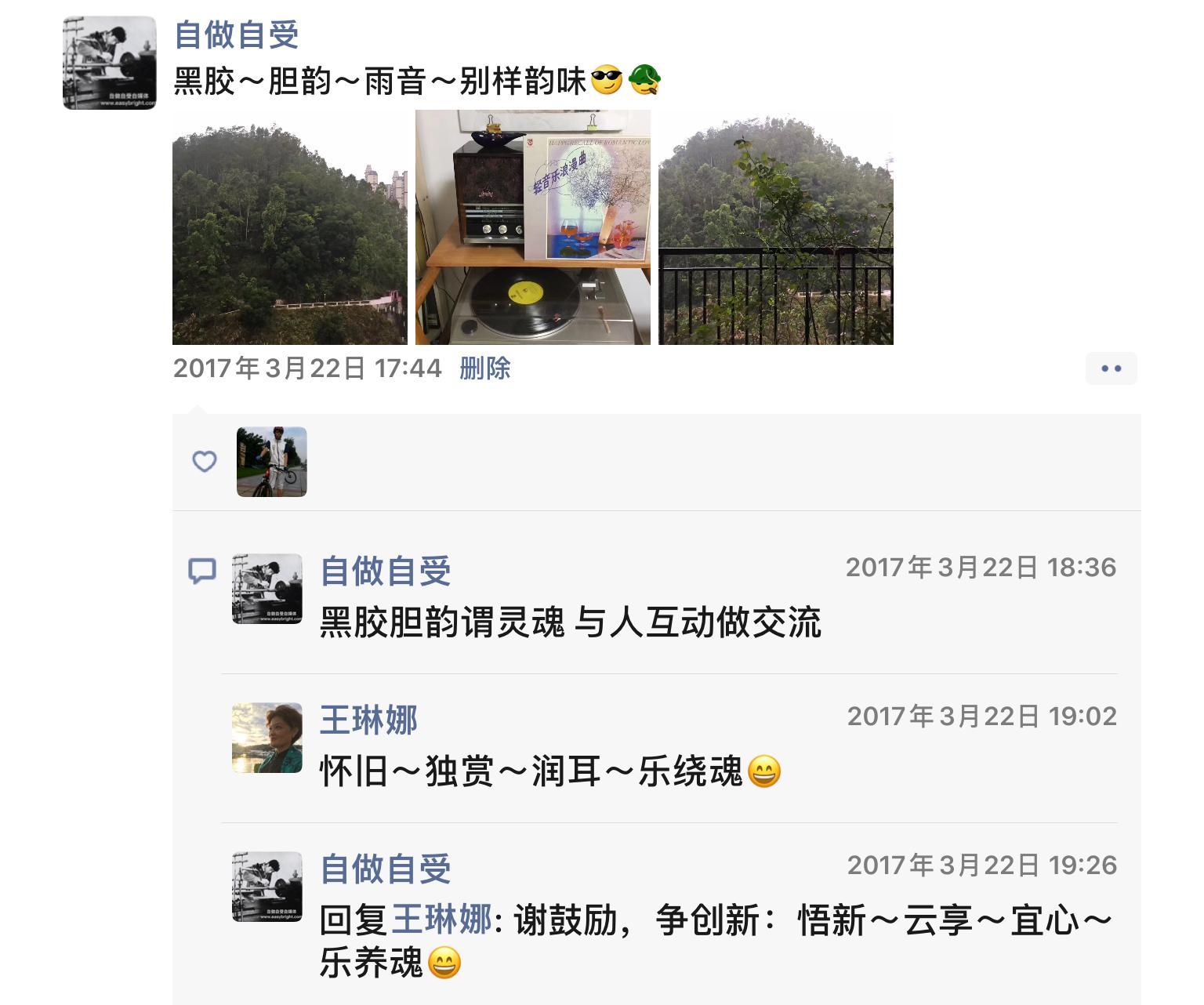This screenshot has width=1204, height=1005.
Task: Click 王琳娜 mention in the reply text
Action: pos(441,920)
